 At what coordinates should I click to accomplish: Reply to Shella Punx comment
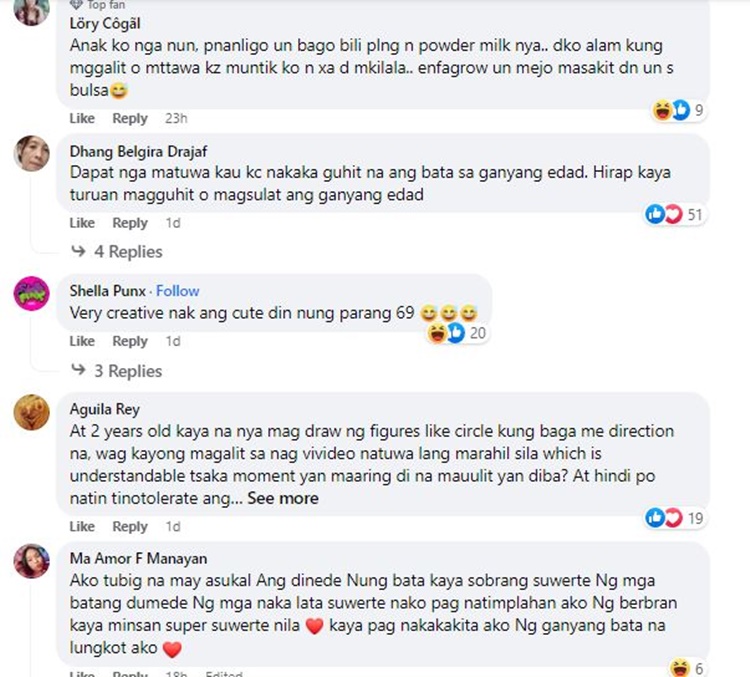point(130,341)
